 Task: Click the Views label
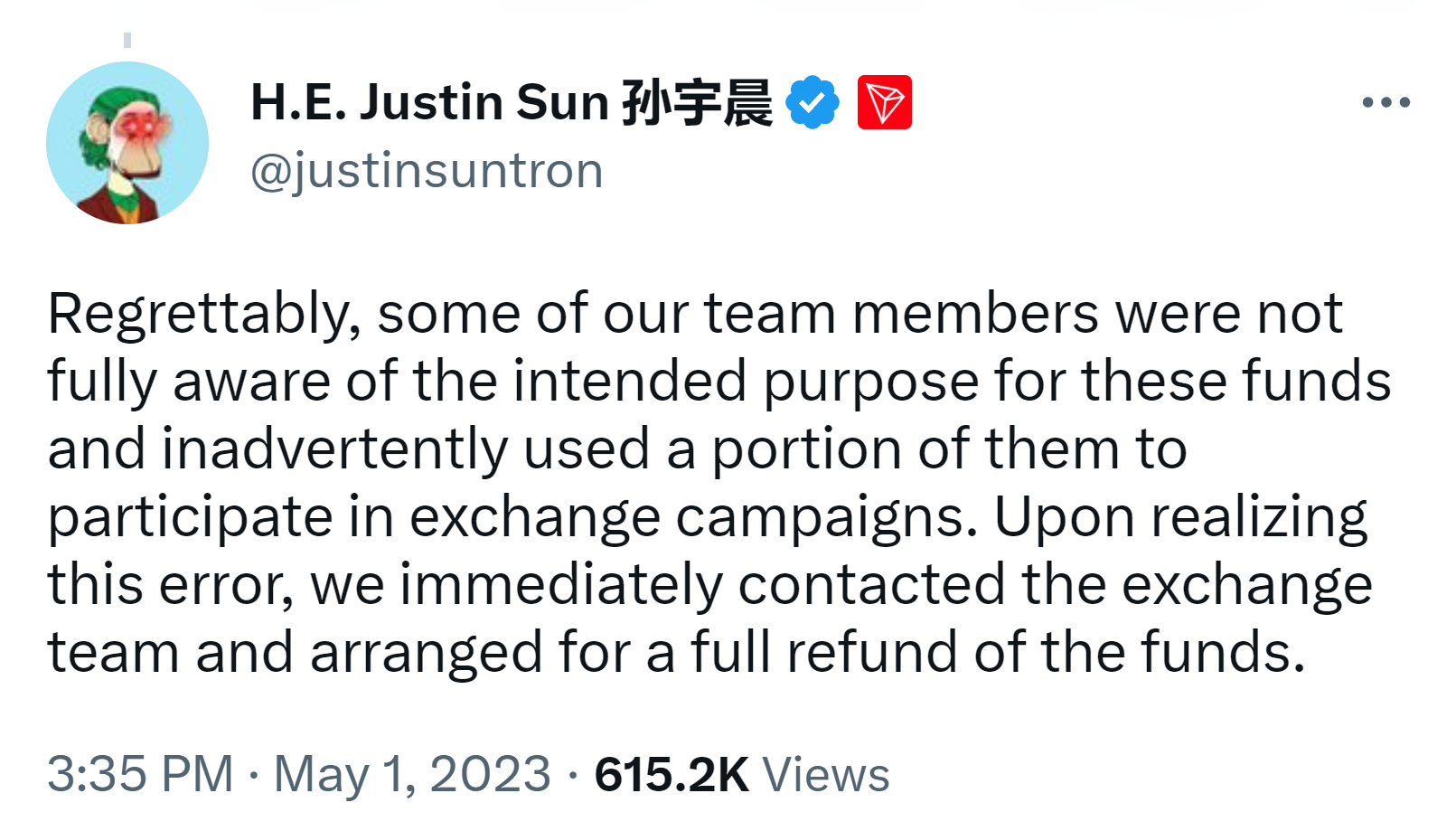pos(826,775)
